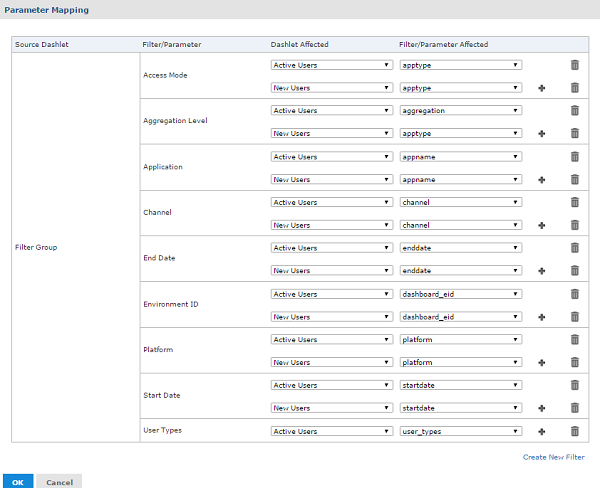Open Environment ID New Users dashboard_eid dropdown
This screenshot has width=600, height=488.
point(461,317)
